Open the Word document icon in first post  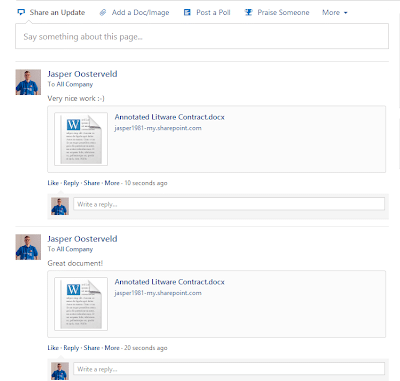(81, 139)
